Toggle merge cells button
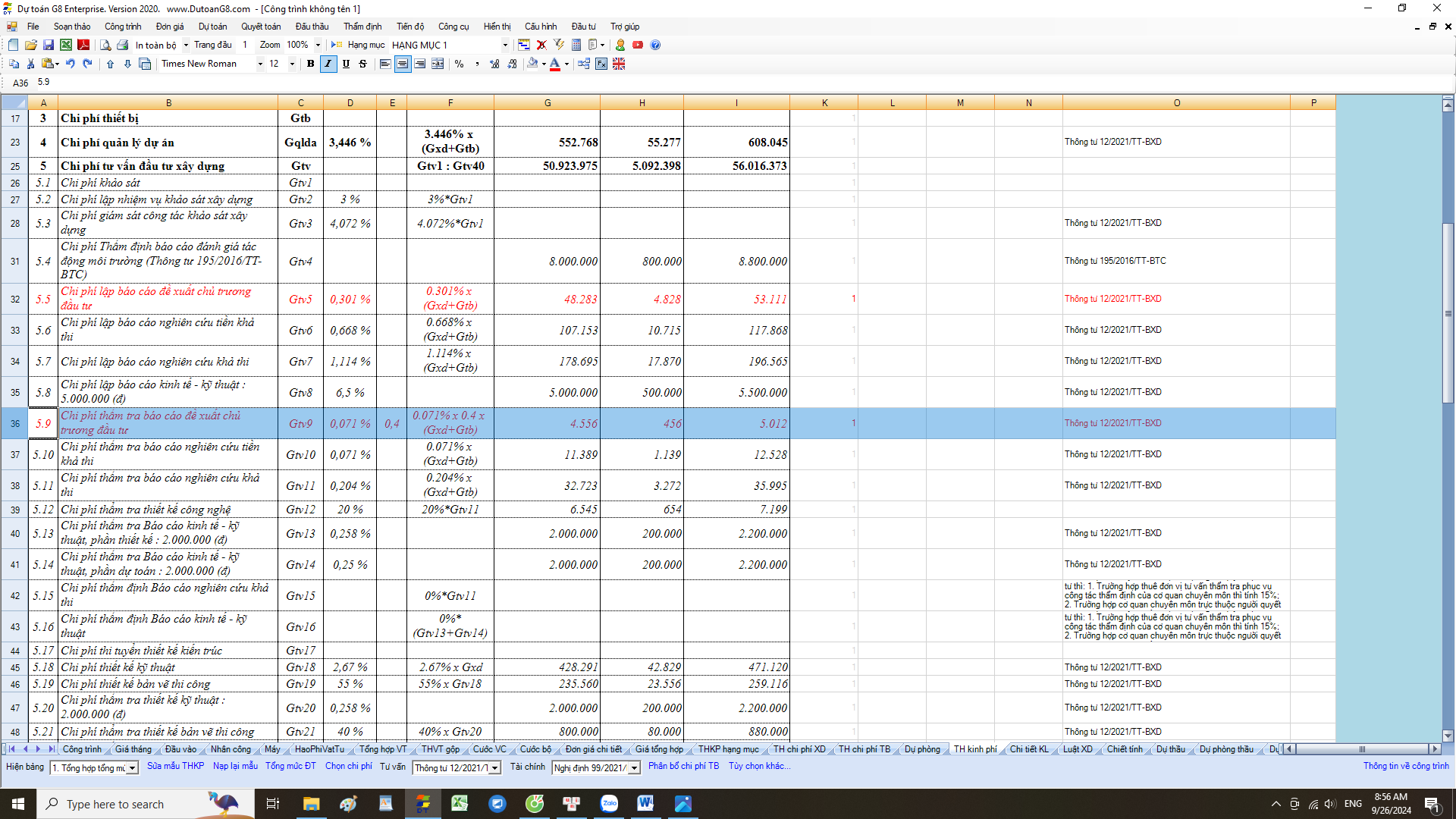Screen dimensions: 1456x819 (438, 64)
